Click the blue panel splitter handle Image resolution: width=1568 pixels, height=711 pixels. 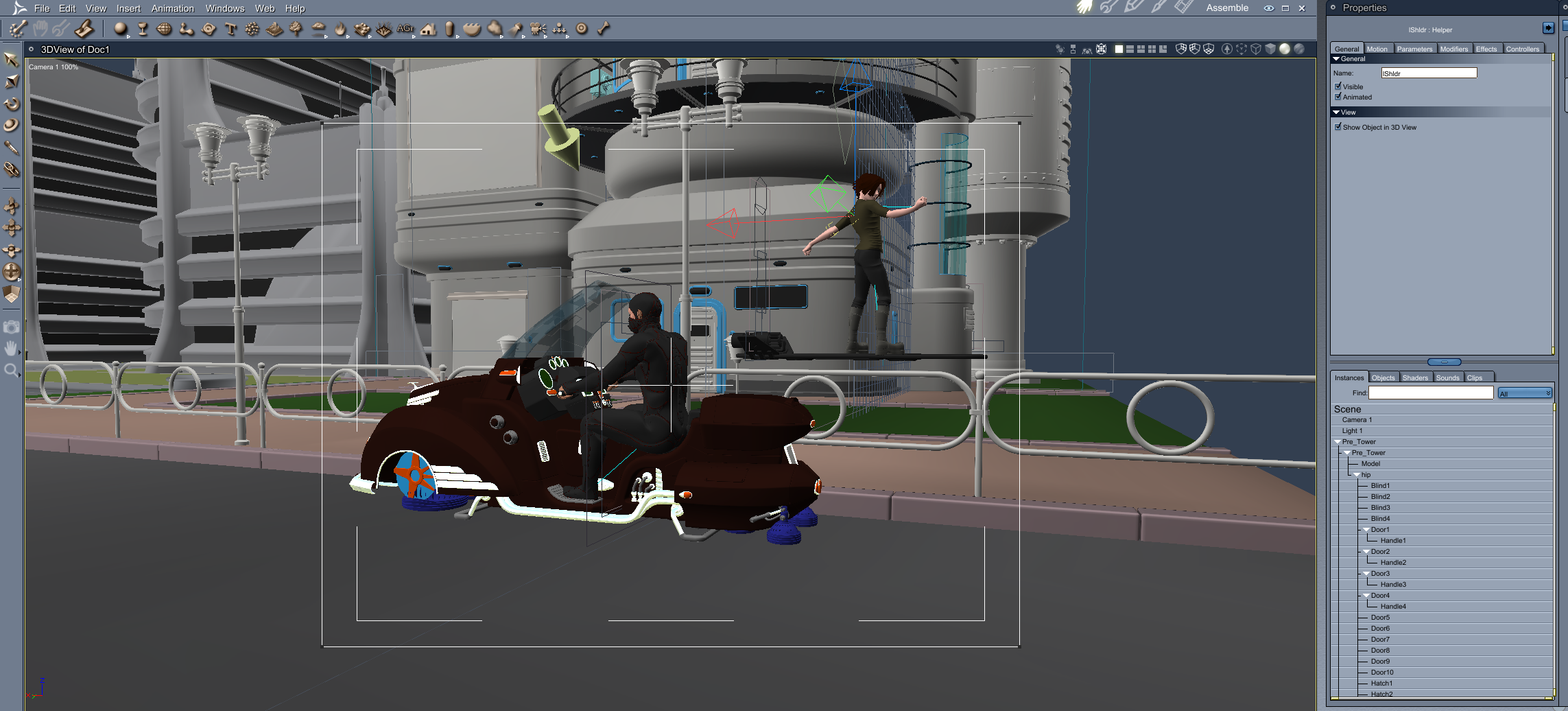pos(1444,362)
